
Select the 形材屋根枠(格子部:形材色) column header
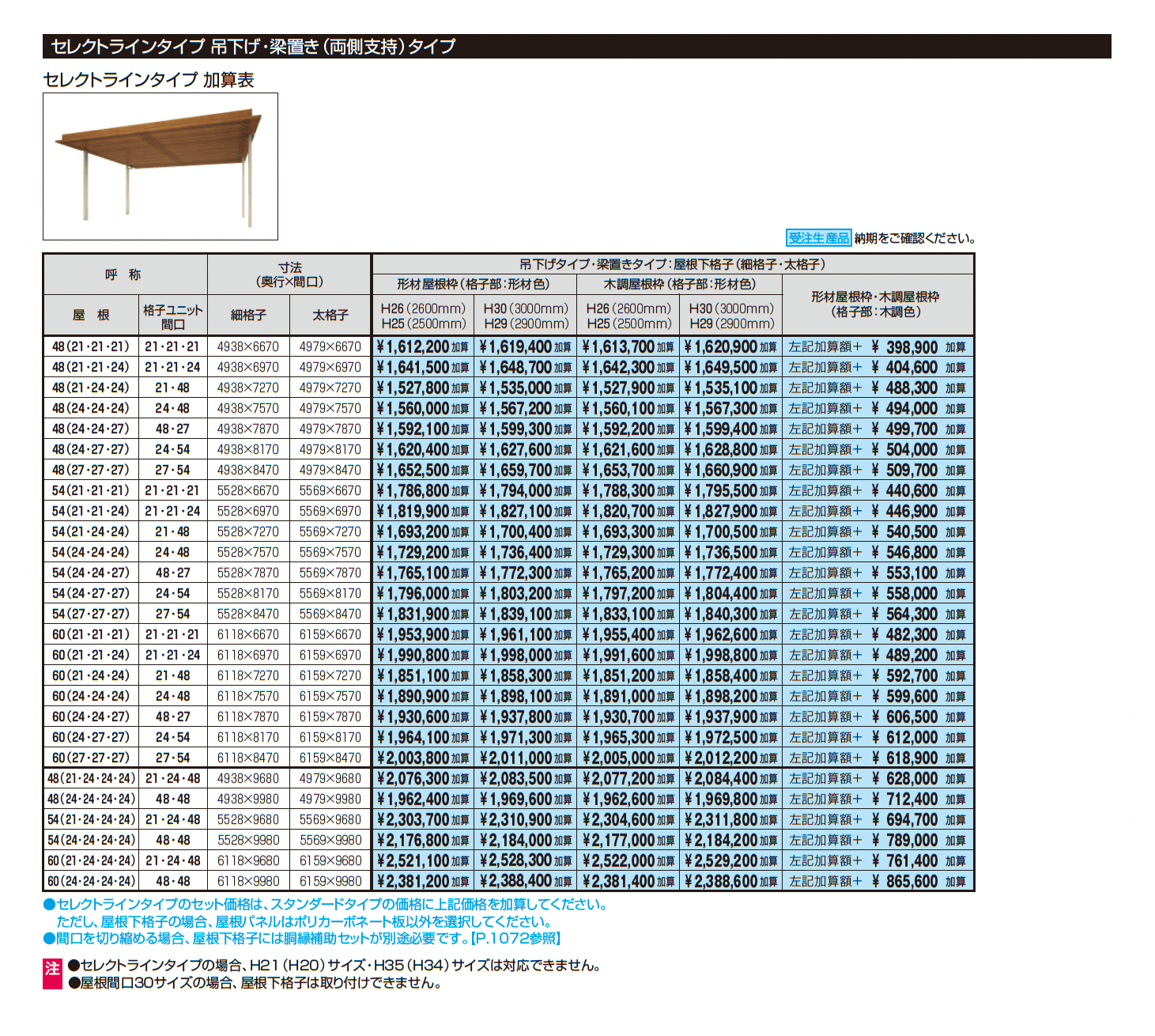pyautogui.click(x=474, y=284)
